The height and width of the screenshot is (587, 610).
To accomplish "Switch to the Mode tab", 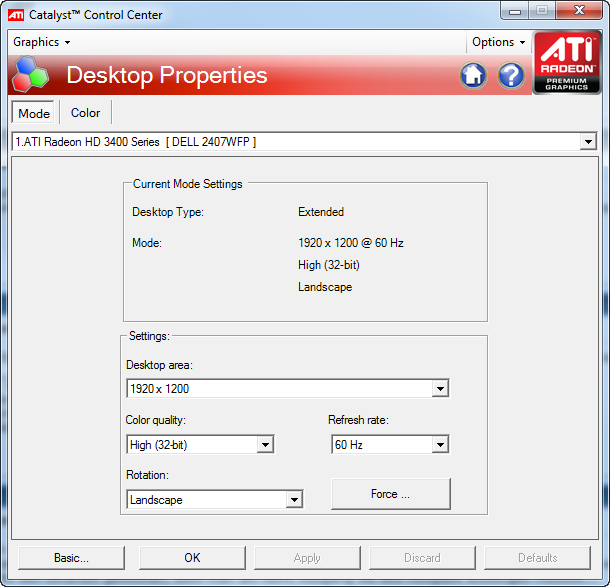I will 34,113.
